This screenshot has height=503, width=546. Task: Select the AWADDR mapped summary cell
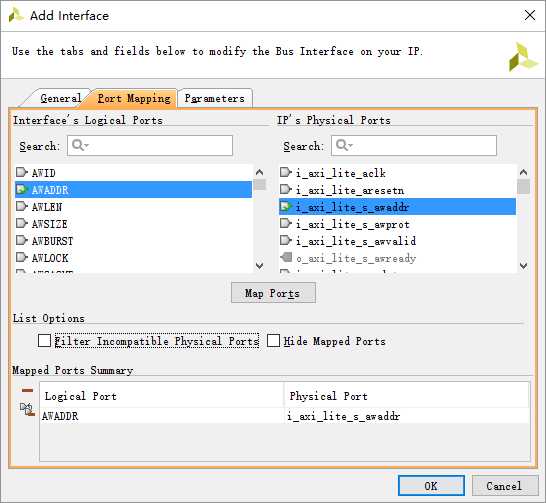162,416
